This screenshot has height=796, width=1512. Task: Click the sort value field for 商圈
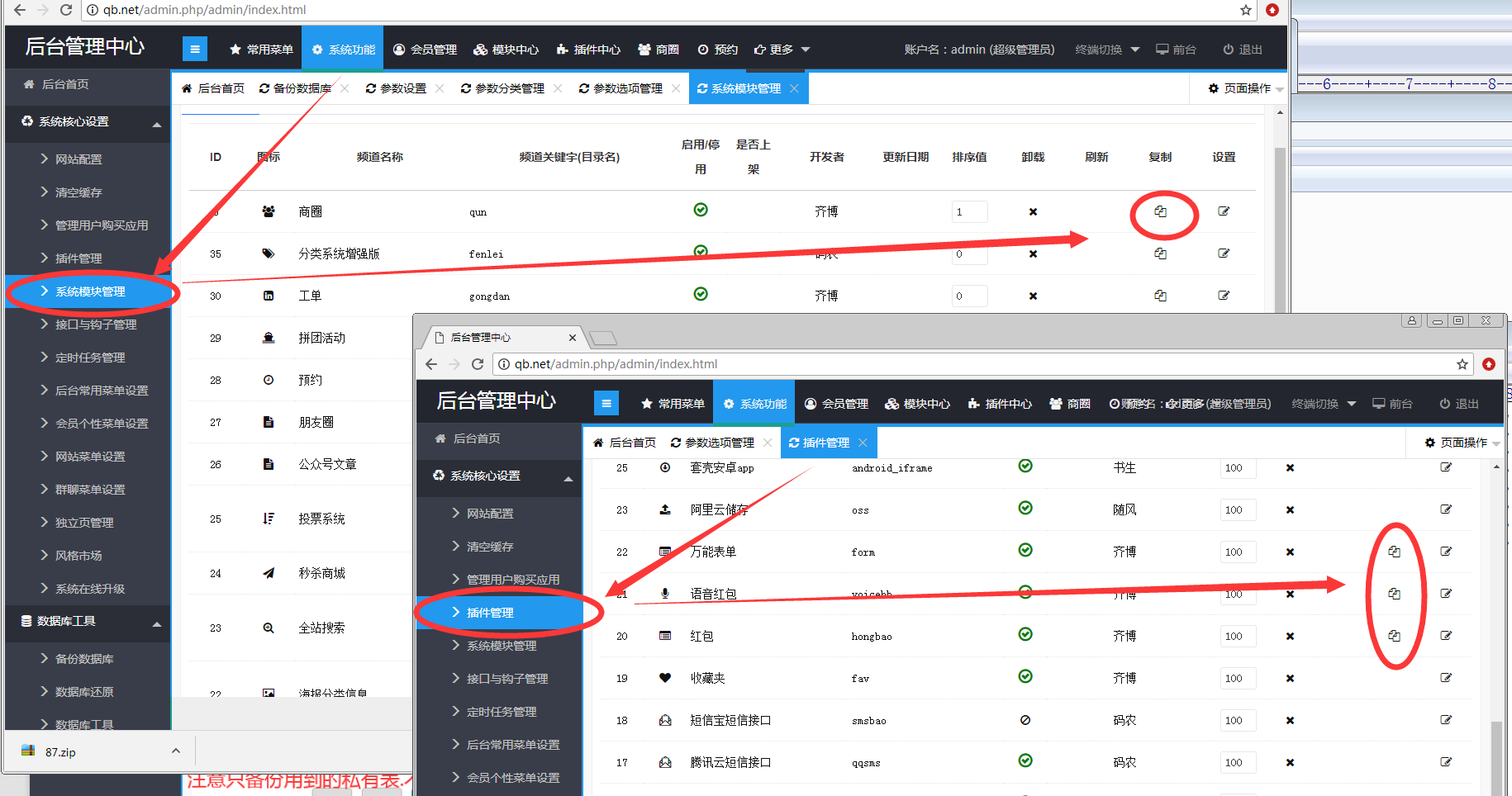tap(968, 212)
